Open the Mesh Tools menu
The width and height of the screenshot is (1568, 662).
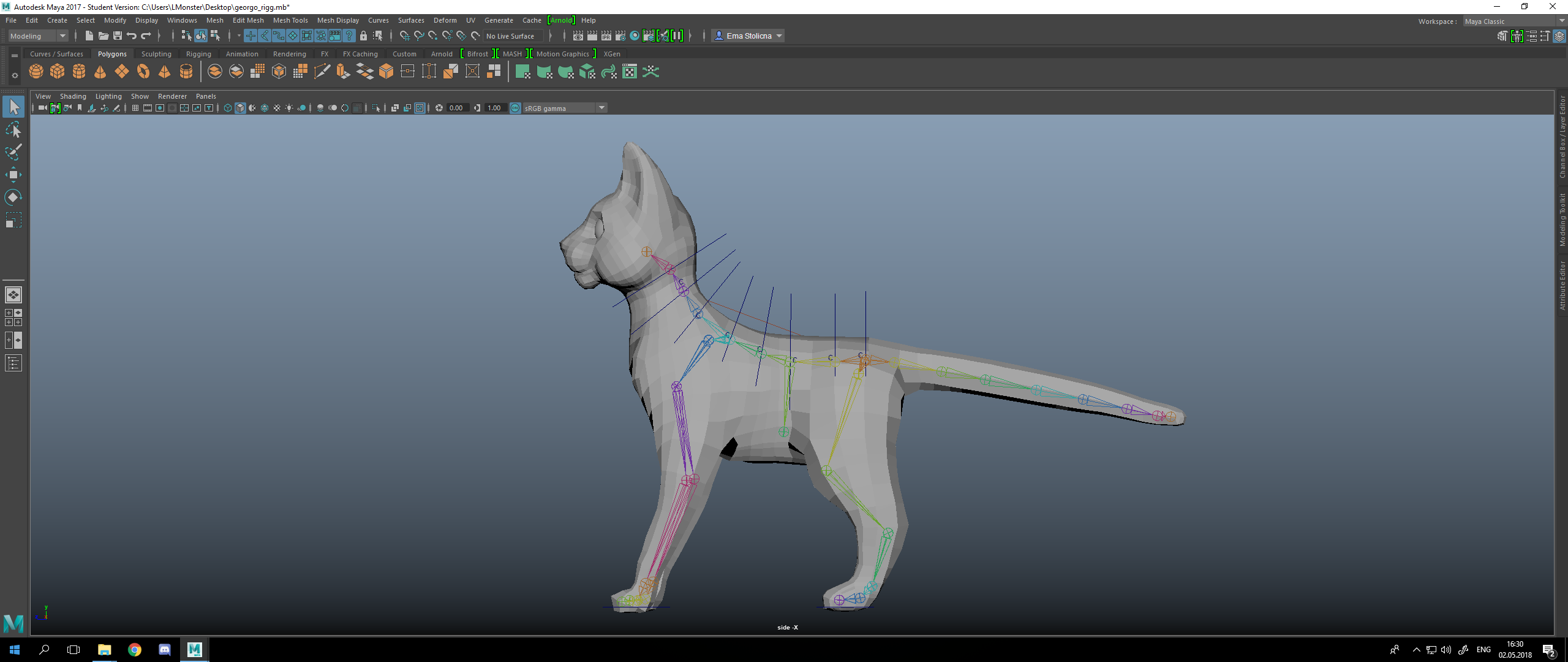tap(290, 20)
